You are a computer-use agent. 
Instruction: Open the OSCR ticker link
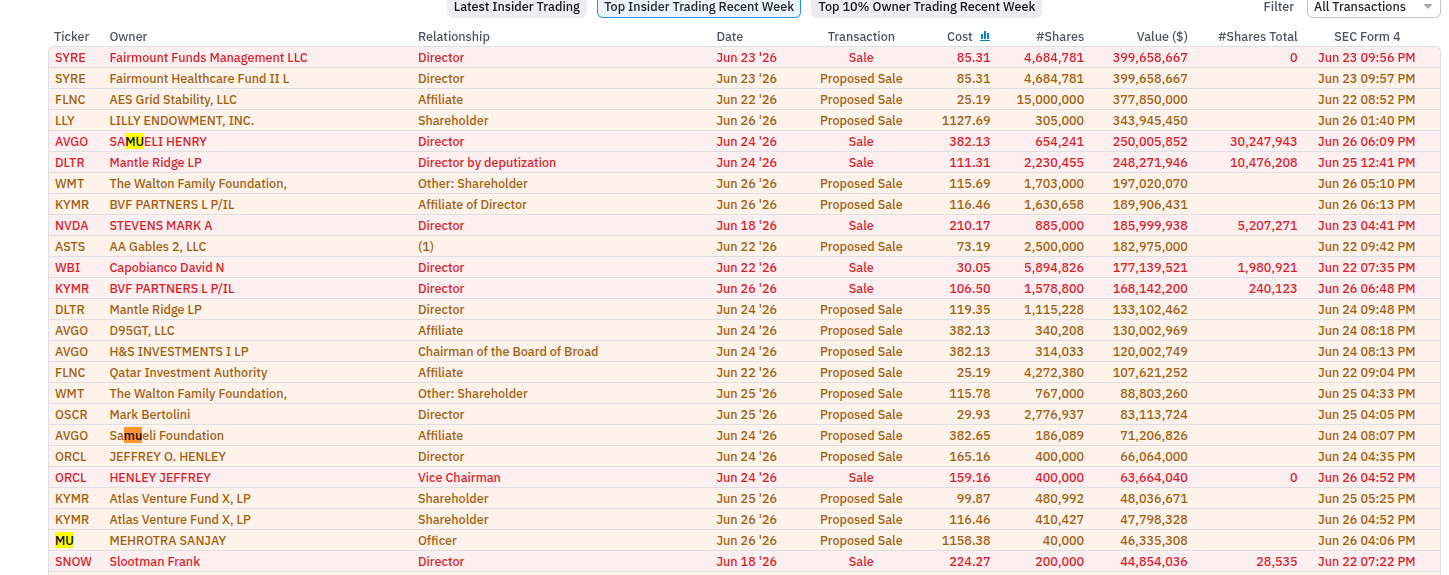tap(71, 414)
